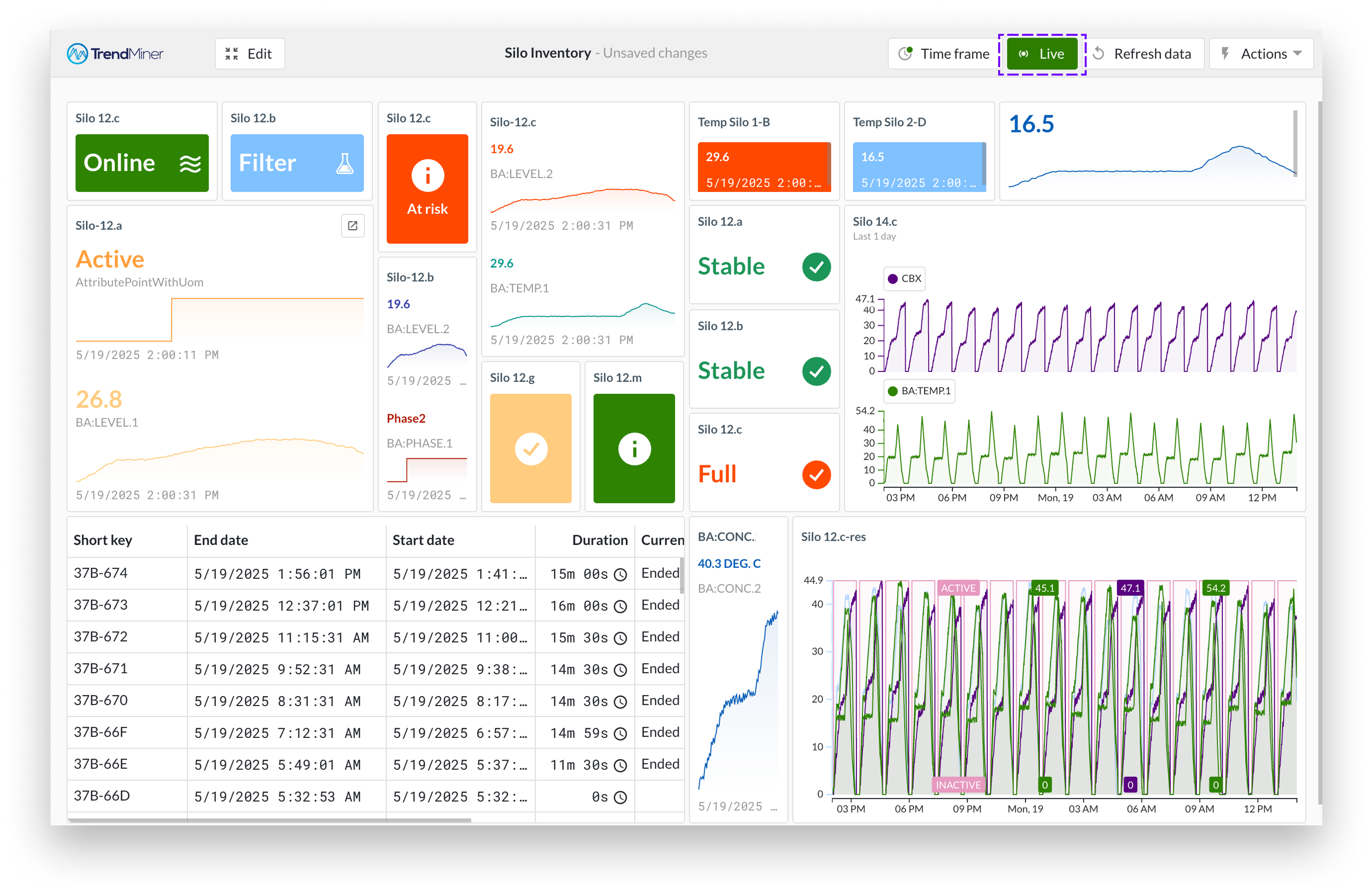The width and height of the screenshot is (1372, 895).
Task: Toggle BA:TEMP.1 series in chart legend
Action: pos(919,391)
